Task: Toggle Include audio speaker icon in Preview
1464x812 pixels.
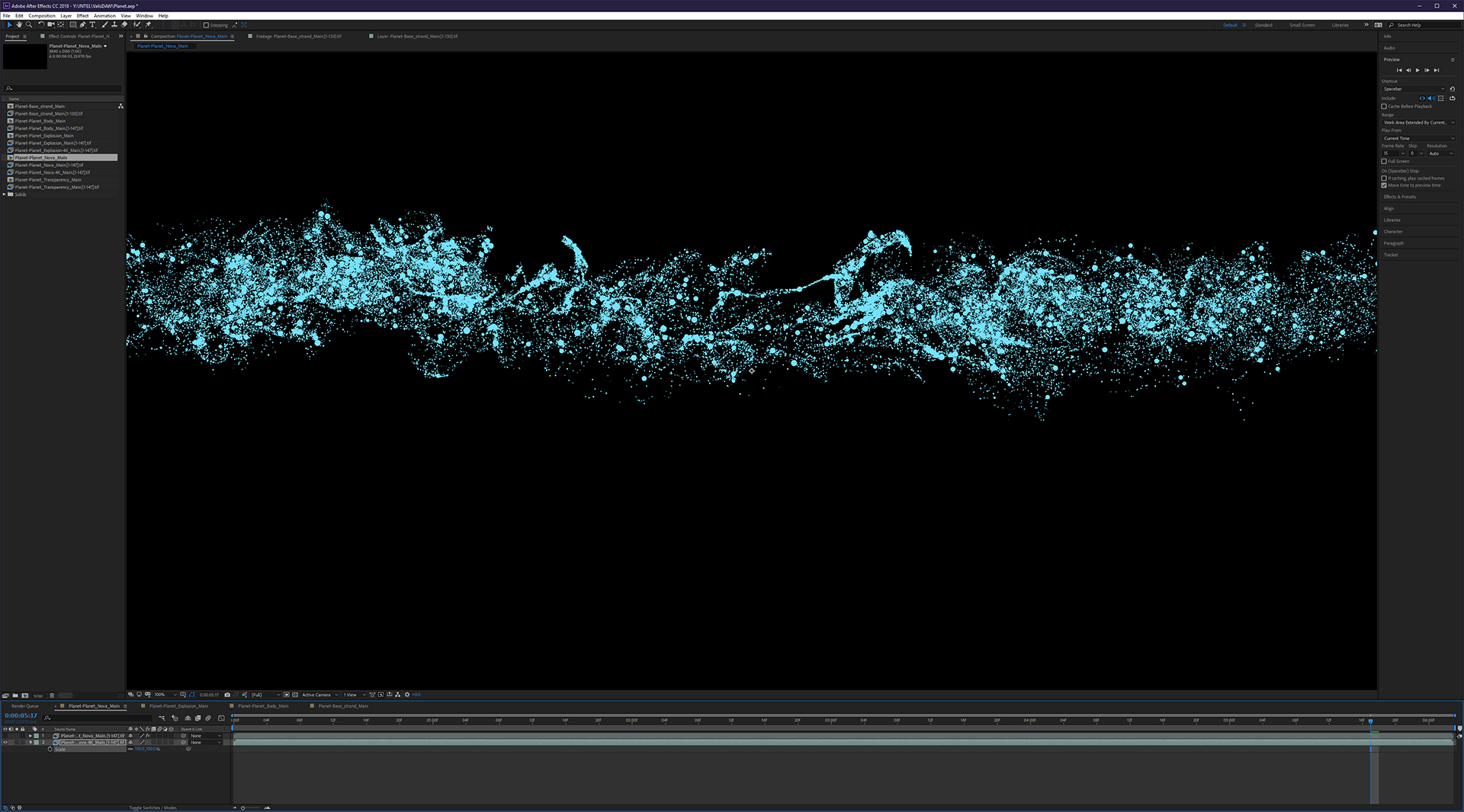Action: (x=1431, y=98)
